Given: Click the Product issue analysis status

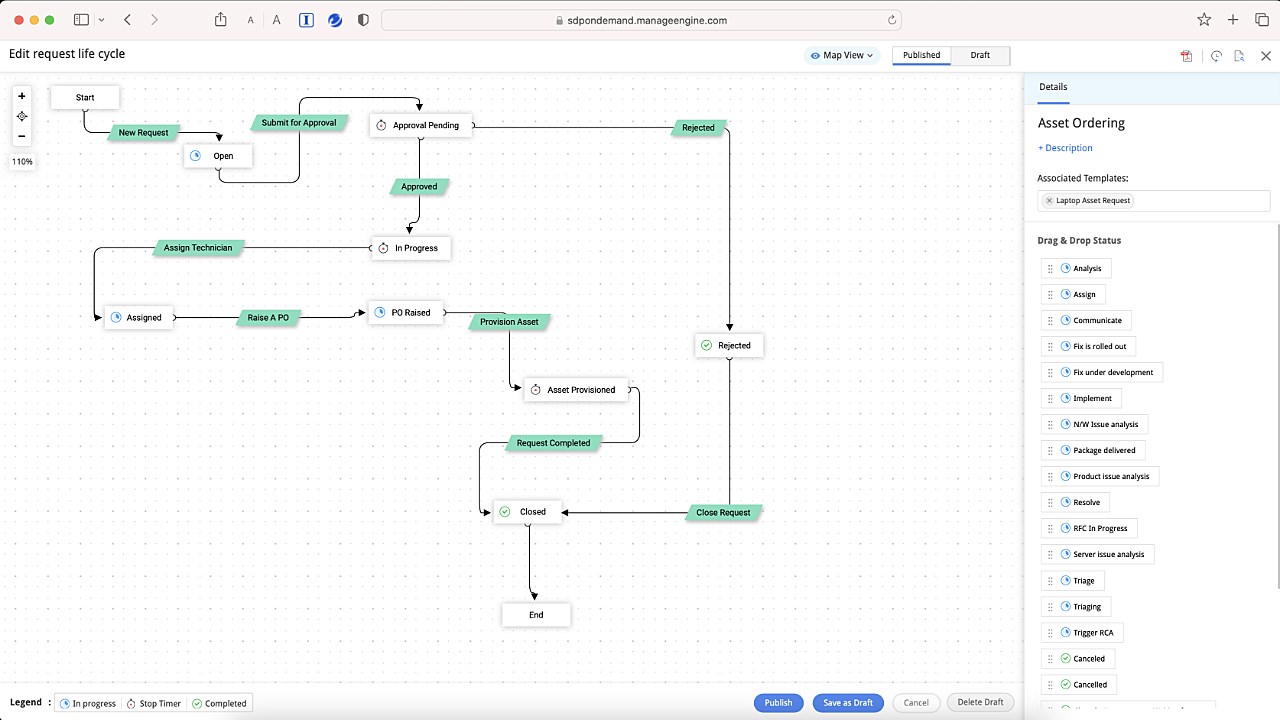Looking at the screenshot, I should click(1101, 476).
